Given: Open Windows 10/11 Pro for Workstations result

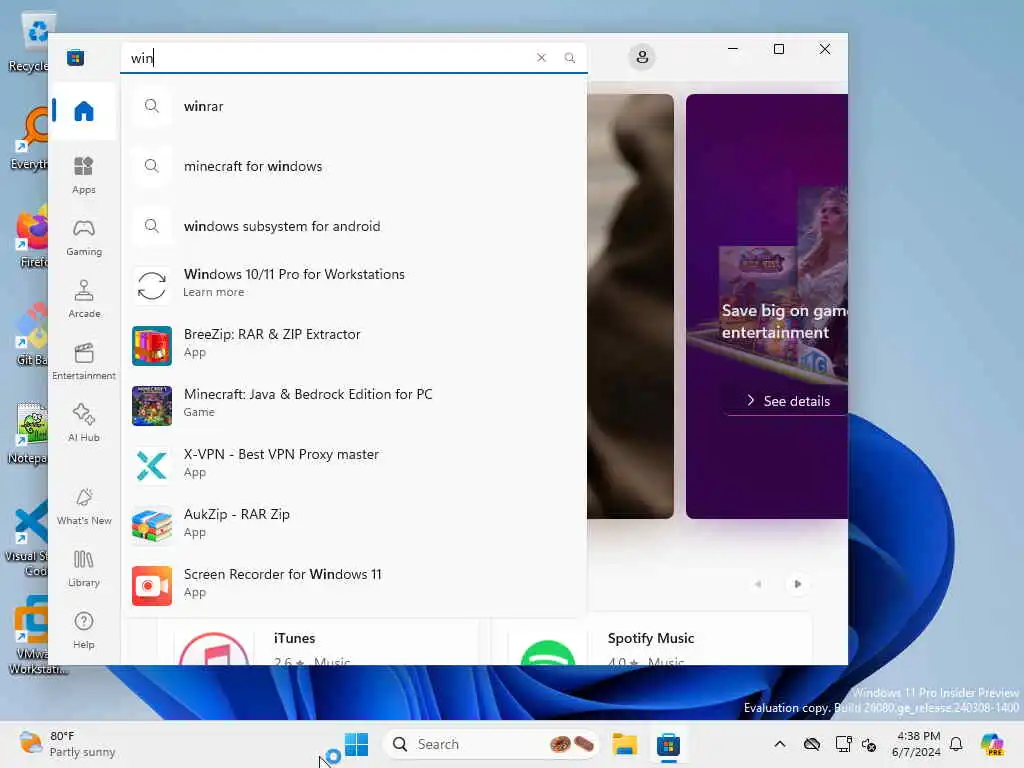Looking at the screenshot, I should pos(353,283).
